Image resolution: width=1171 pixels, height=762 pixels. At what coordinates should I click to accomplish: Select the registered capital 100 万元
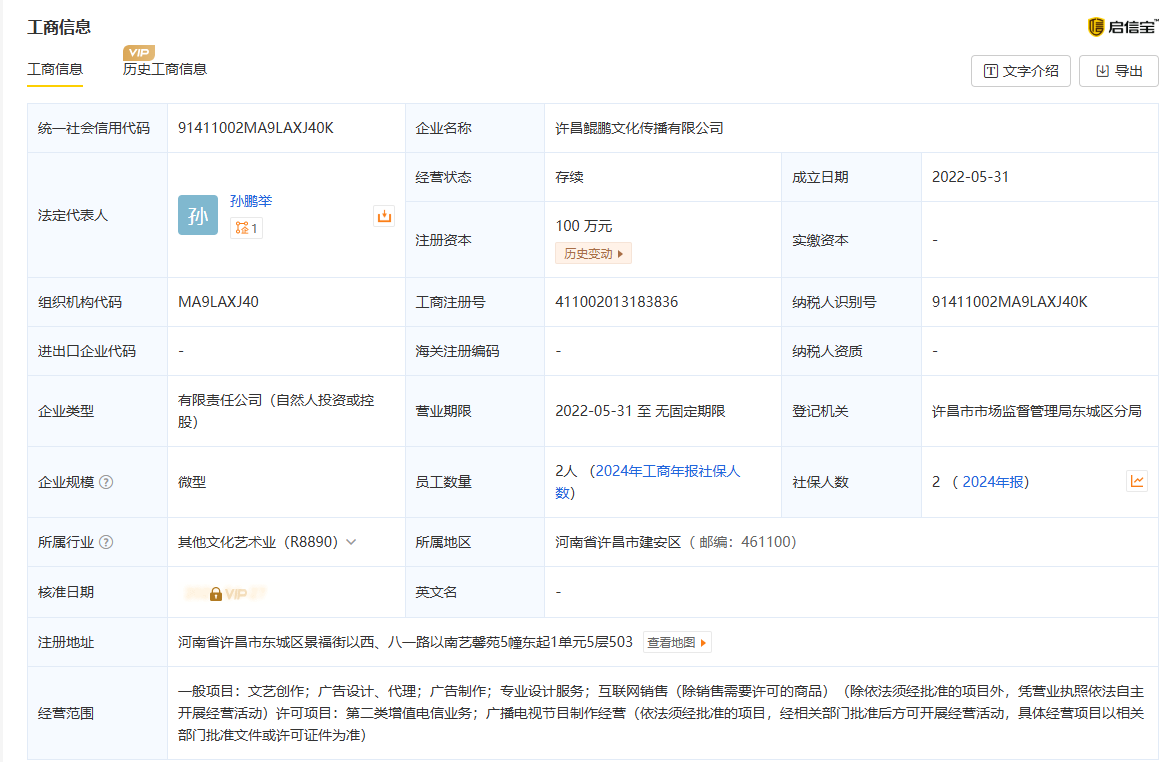[x=583, y=226]
